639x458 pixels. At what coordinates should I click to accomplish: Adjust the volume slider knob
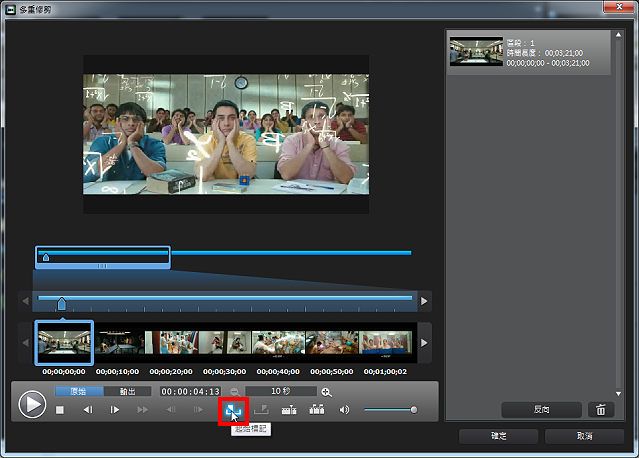pos(414,410)
